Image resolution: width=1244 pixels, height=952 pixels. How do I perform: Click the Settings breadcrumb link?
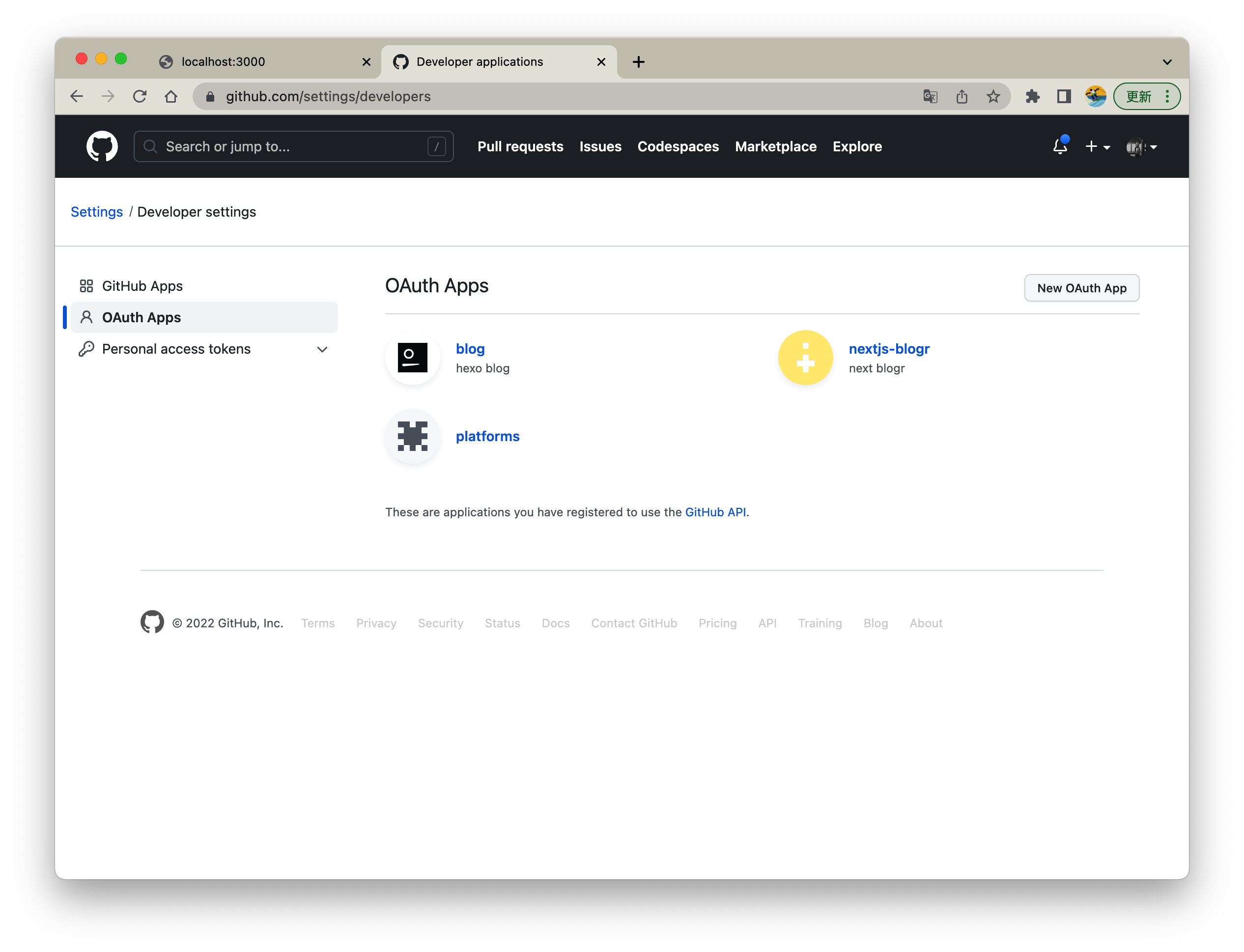pos(96,211)
